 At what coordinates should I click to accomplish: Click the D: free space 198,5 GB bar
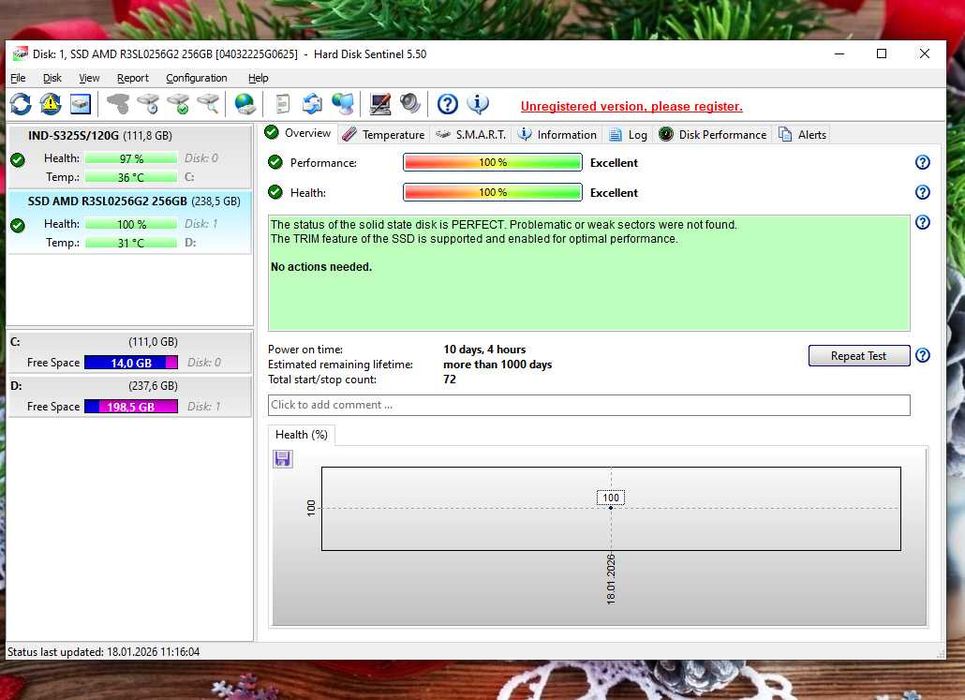131,406
